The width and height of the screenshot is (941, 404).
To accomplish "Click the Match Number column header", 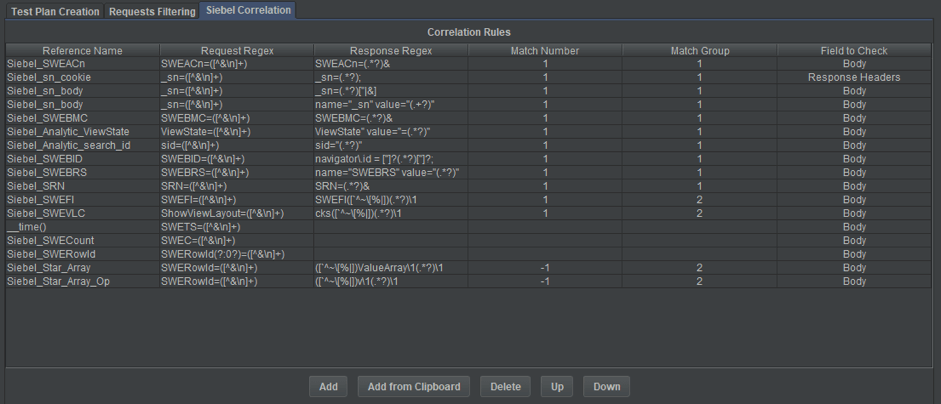I will coord(545,50).
